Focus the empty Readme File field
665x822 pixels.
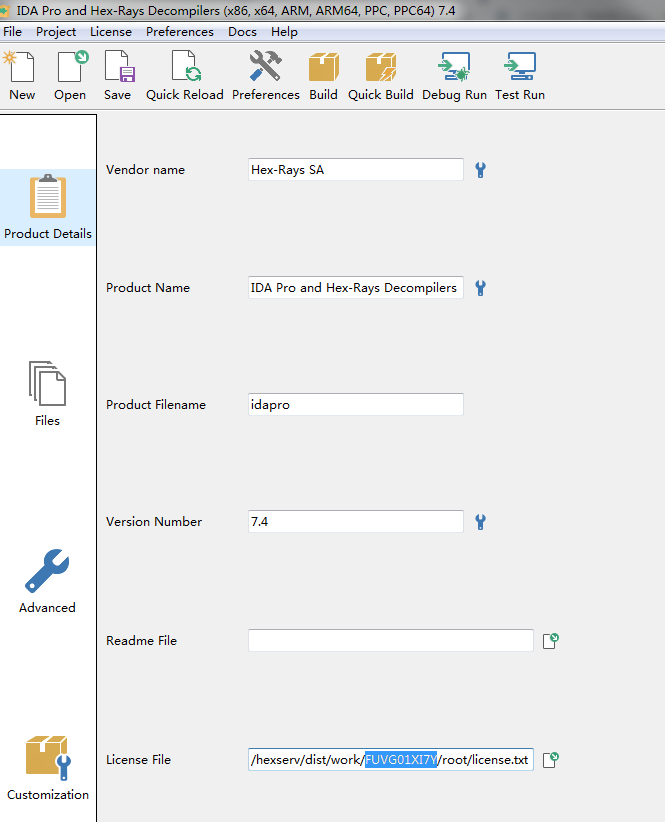tap(391, 641)
